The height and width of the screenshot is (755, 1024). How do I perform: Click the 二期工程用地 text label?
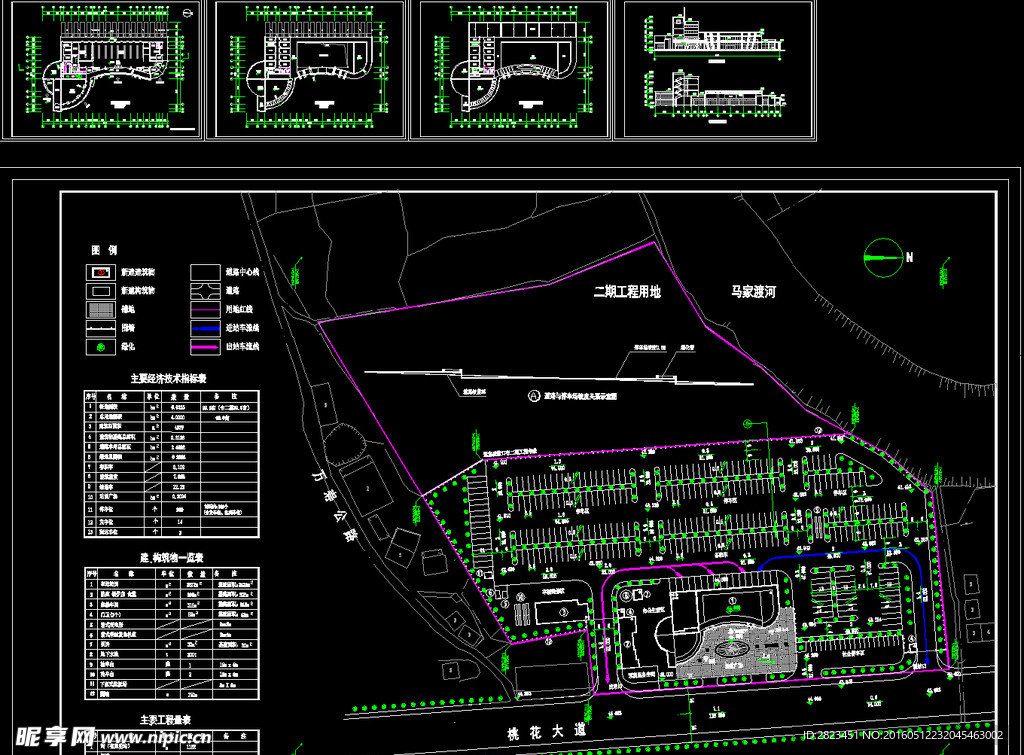tap(627, 292)
